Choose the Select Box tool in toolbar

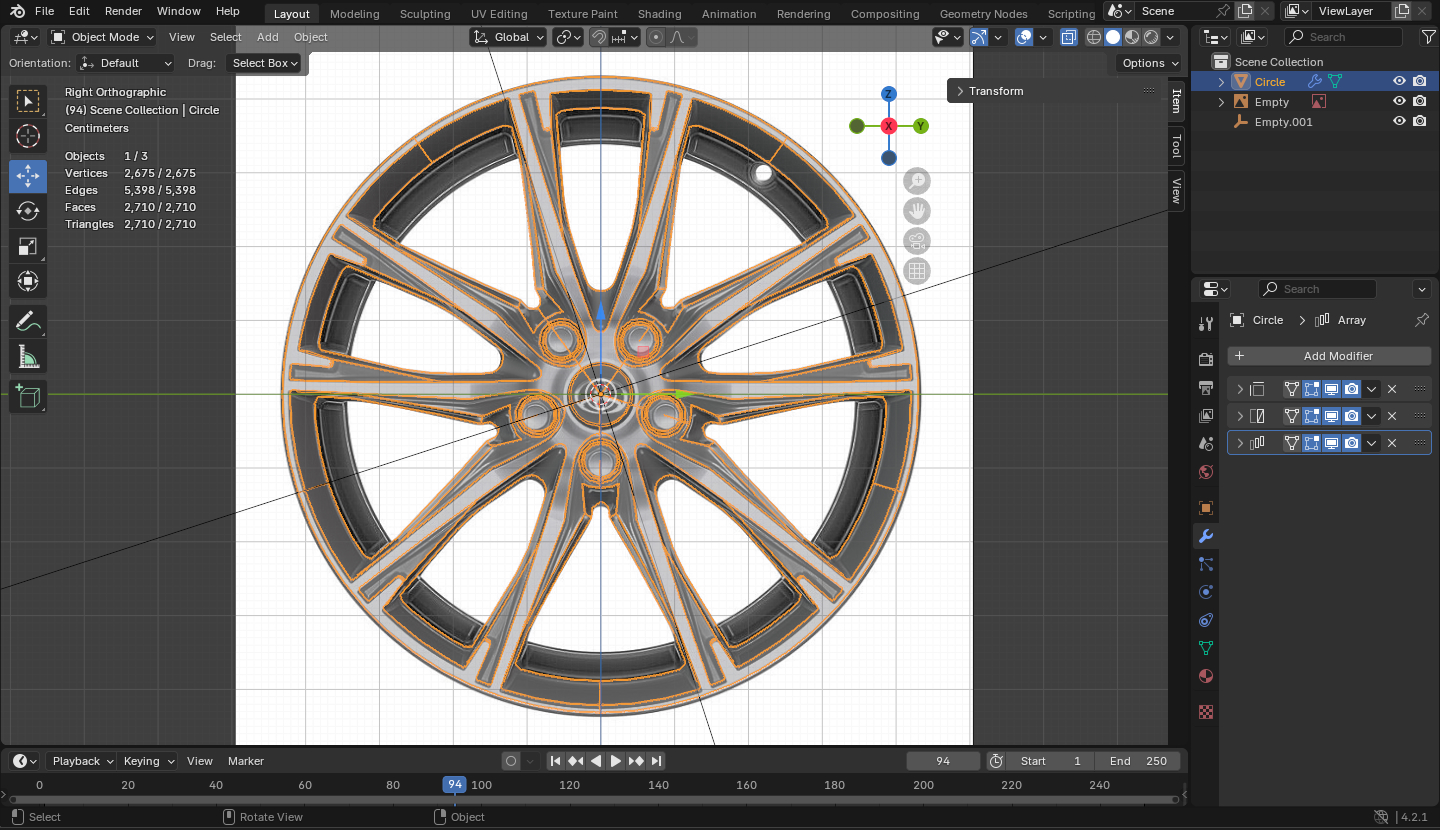point(28,101)
